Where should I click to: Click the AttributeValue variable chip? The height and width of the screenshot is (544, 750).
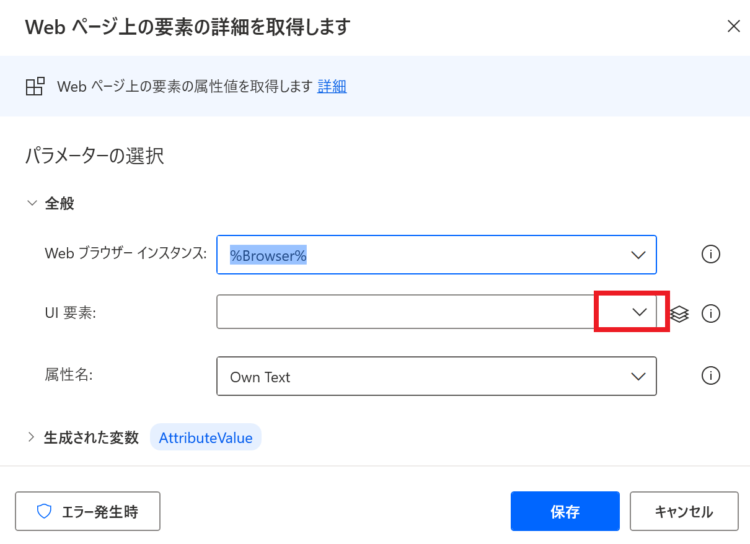click(206, 437)
